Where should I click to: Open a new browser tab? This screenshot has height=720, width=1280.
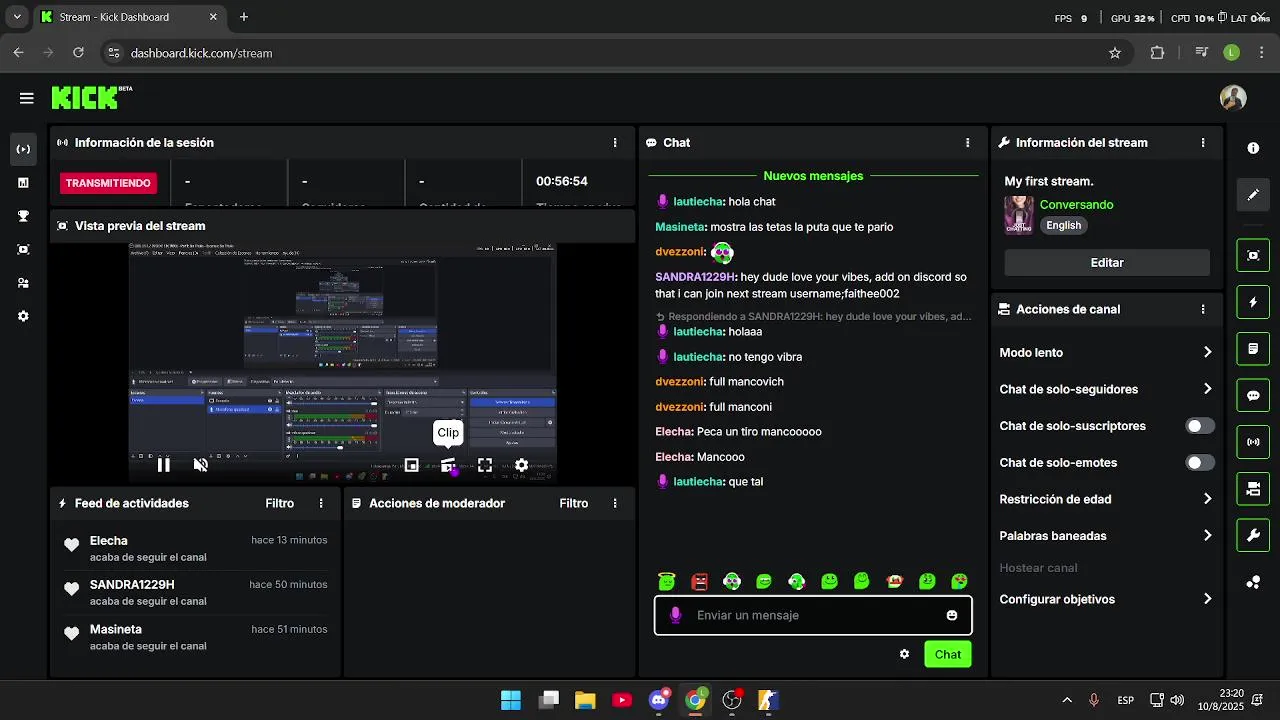pos(244,17)
